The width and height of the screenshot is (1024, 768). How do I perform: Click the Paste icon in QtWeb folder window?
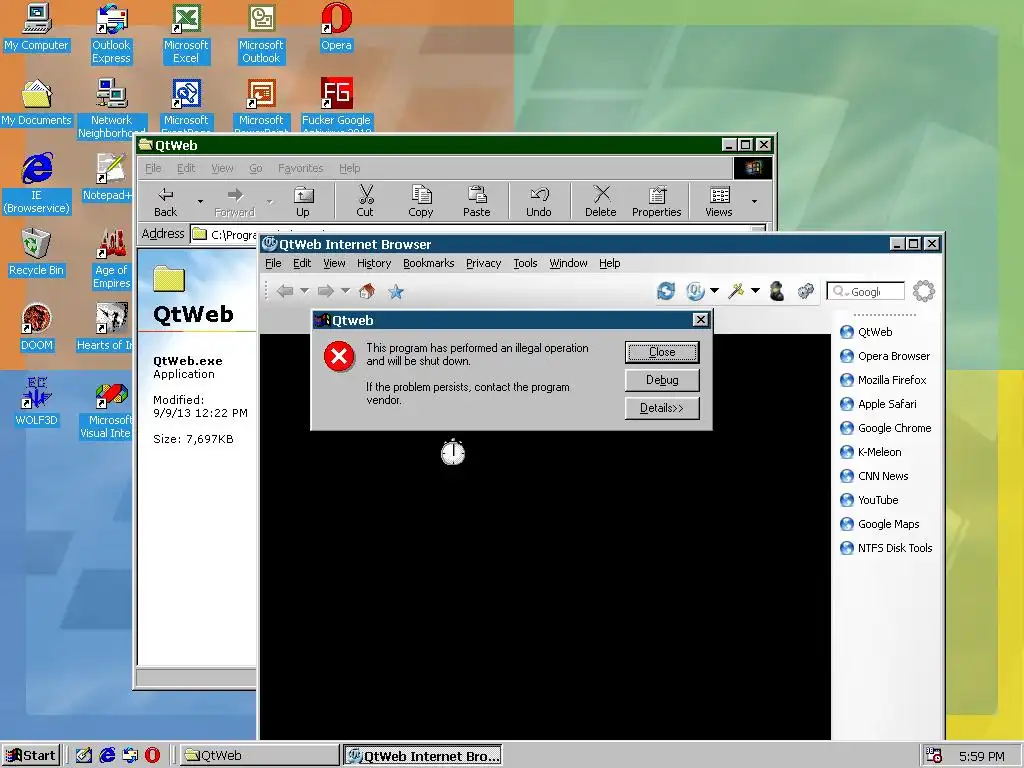(477, 200)
